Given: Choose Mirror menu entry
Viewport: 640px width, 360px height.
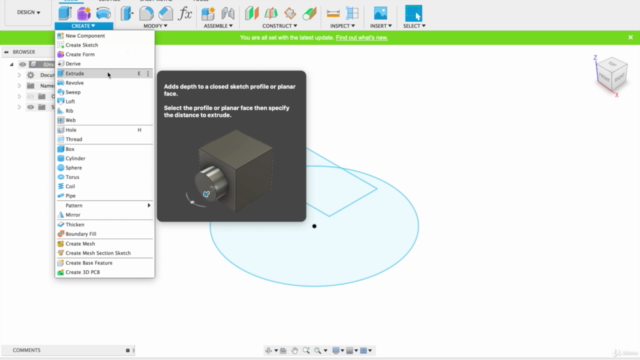Looking at the screenshot, I should point(105,215).
